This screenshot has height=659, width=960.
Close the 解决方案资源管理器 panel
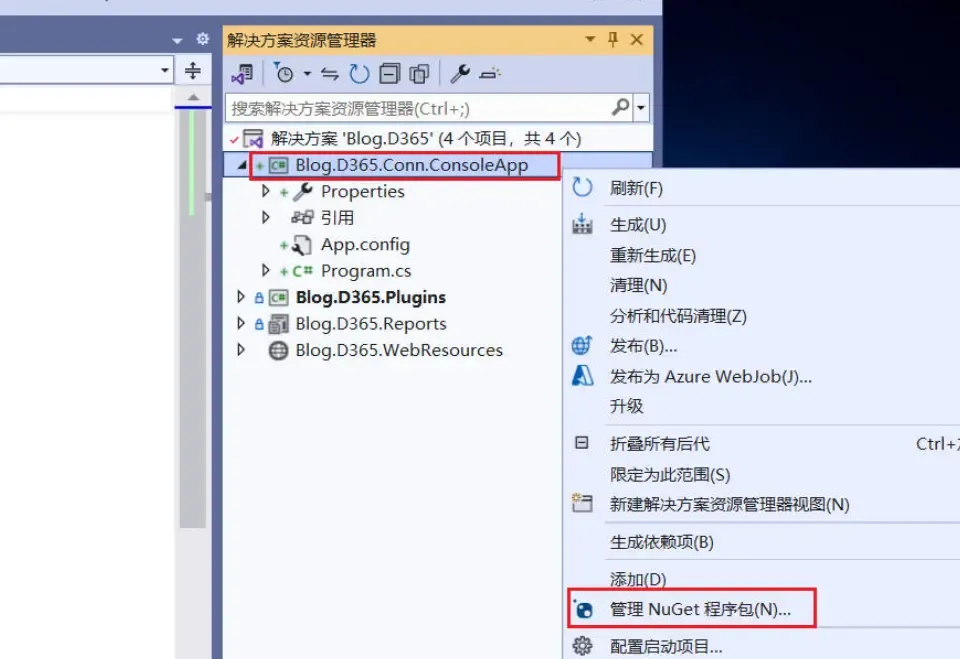coord(637,40)
